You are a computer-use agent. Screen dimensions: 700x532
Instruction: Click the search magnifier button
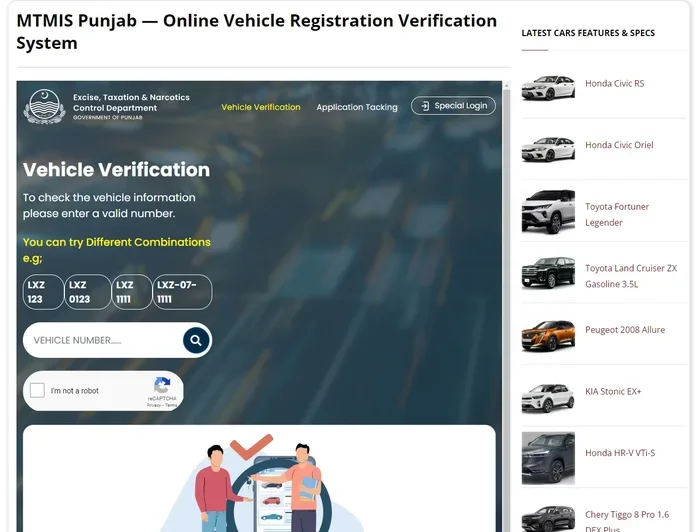click(x=196, y=340)
